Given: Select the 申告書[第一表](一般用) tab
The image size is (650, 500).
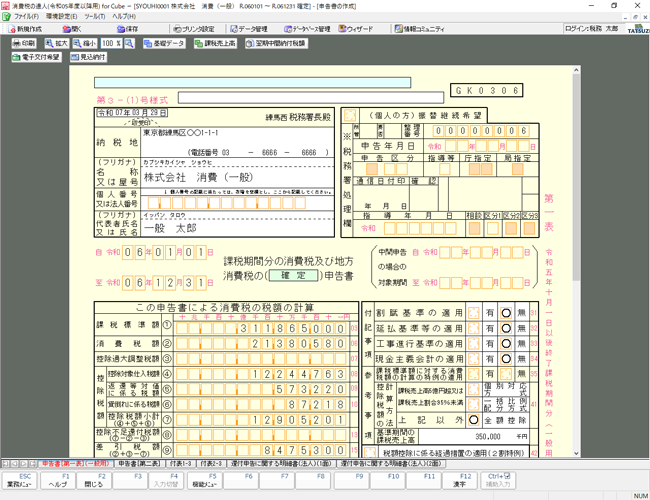Looking at the screenshot, I should tap(75, 464).
